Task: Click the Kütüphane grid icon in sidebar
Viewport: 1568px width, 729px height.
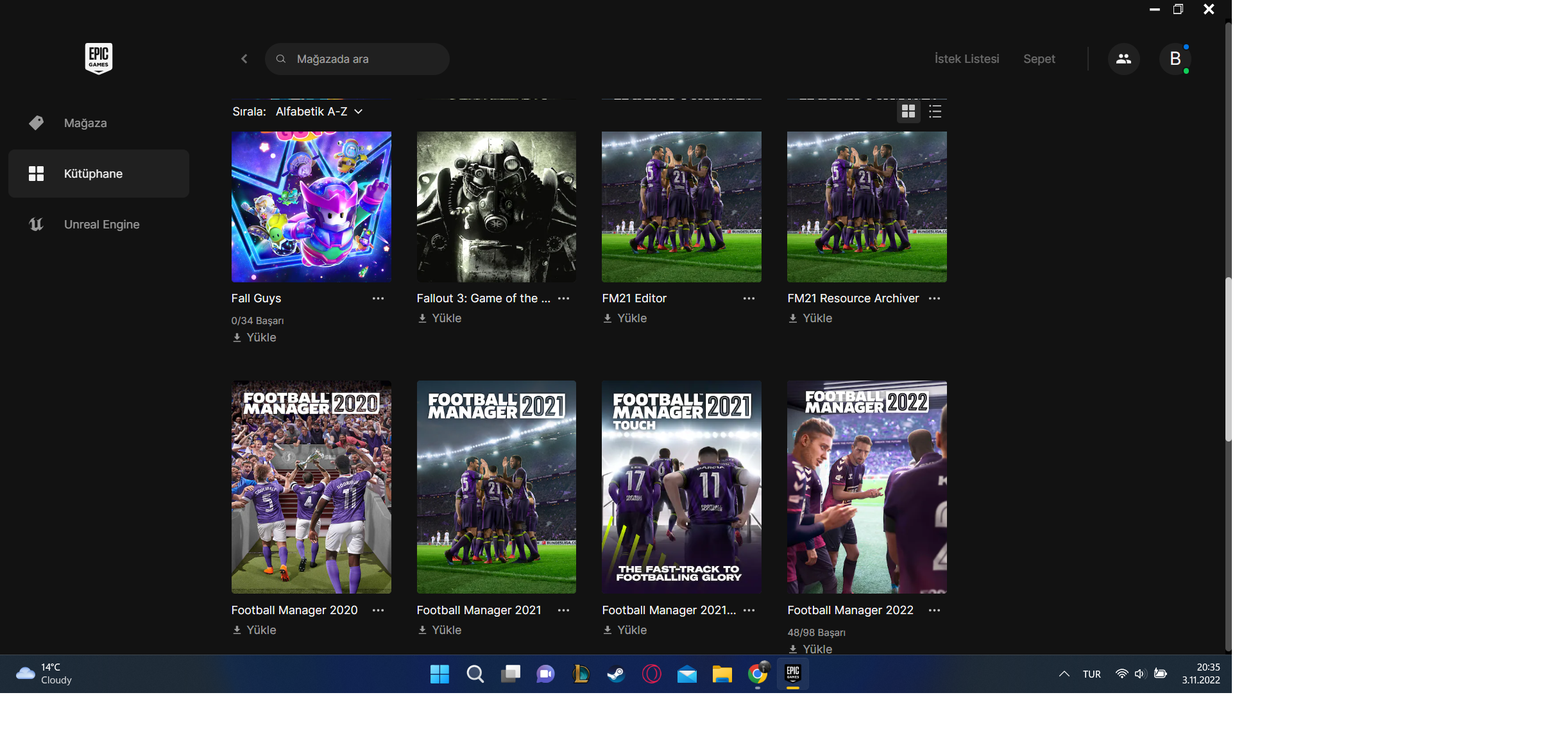Action: [x=37, y=174]
